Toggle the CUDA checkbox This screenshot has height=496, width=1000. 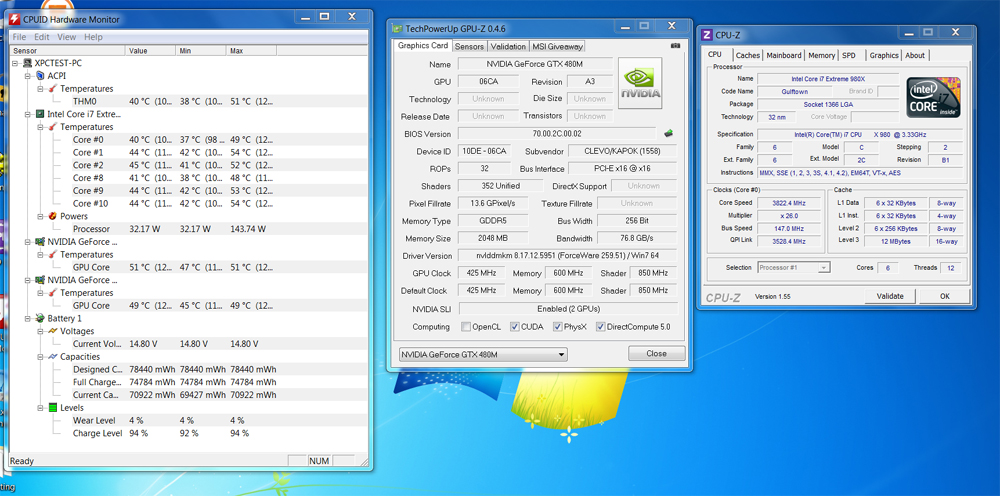515,327
